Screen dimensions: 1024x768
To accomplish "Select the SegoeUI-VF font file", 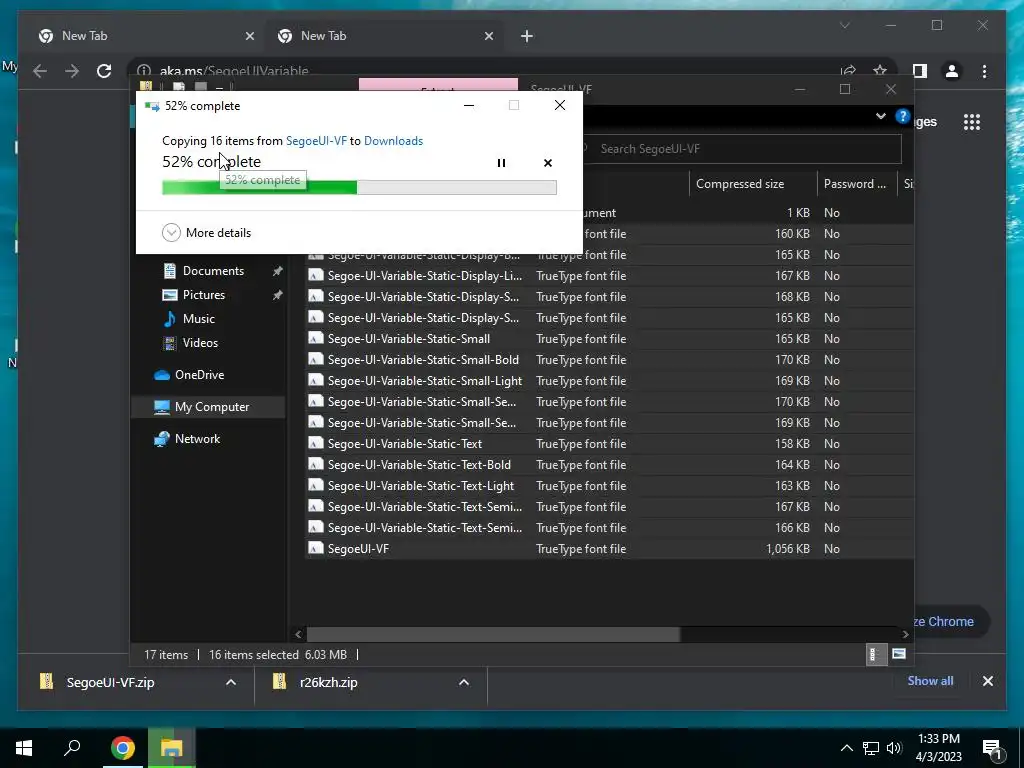I will point(358,549).
